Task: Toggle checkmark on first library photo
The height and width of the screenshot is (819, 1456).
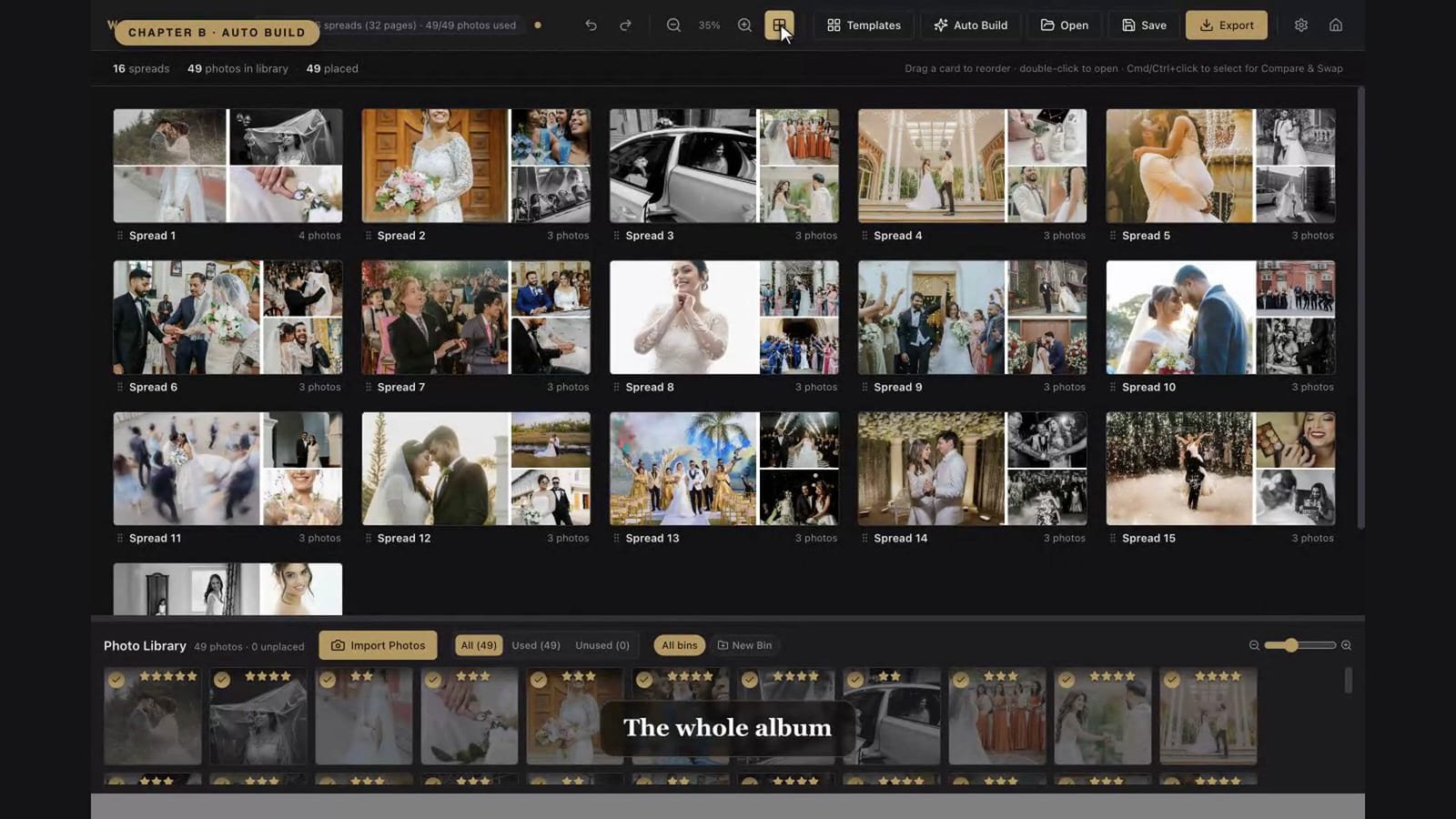Action: 116,680
